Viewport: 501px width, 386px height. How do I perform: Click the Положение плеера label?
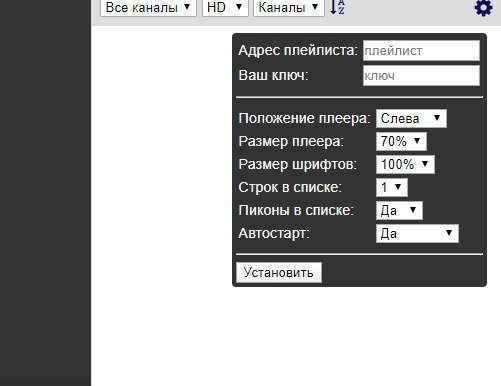coord(304,118)
